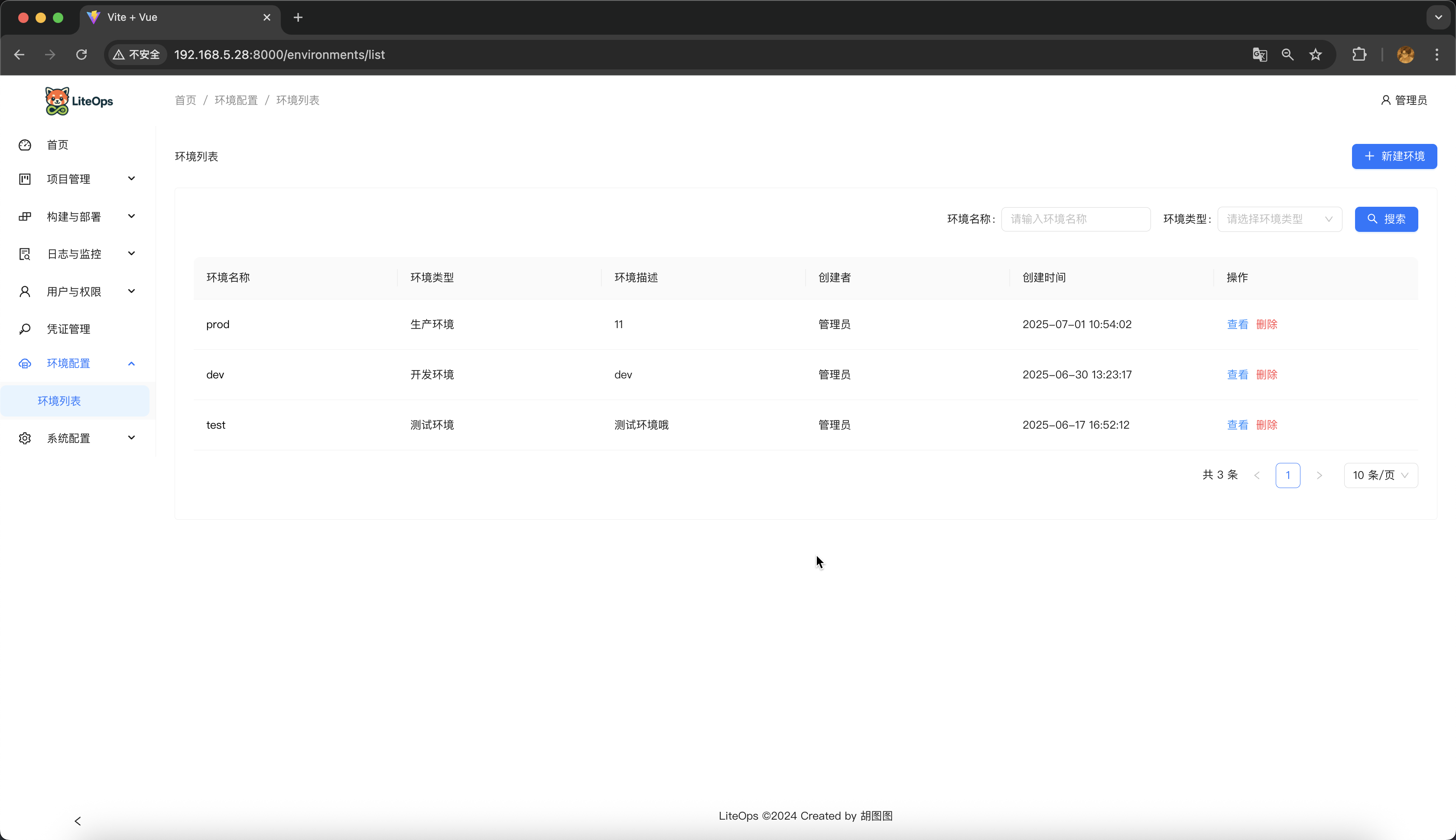The image size is (1456, 840).
Task: Click the 创建时间 column header
Action: coord(1044,278)
